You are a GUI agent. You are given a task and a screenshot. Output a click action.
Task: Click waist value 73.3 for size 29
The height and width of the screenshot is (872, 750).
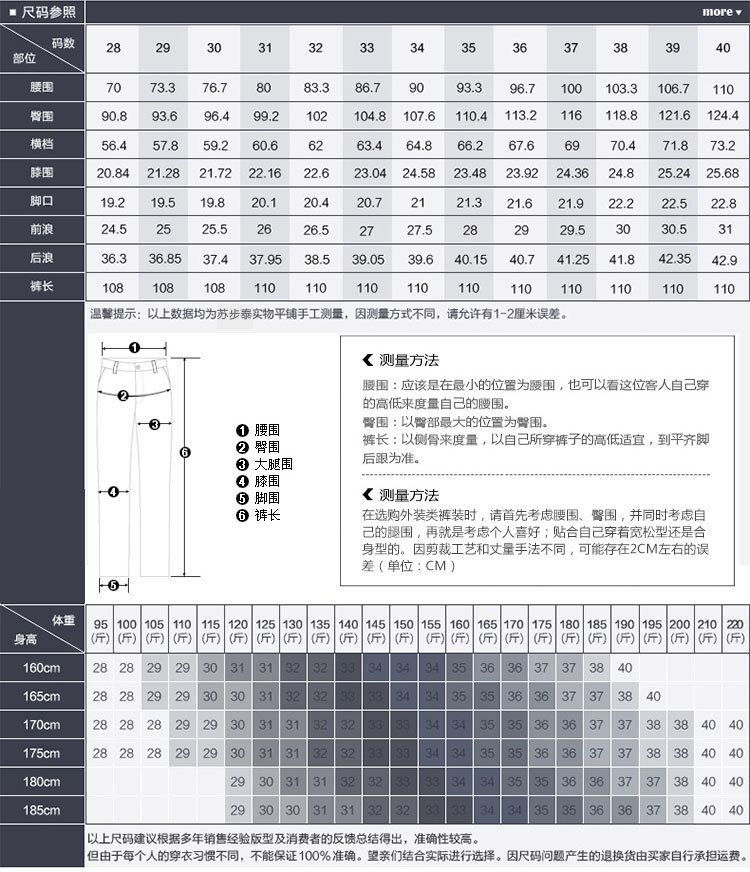click(x=162, y=88)
